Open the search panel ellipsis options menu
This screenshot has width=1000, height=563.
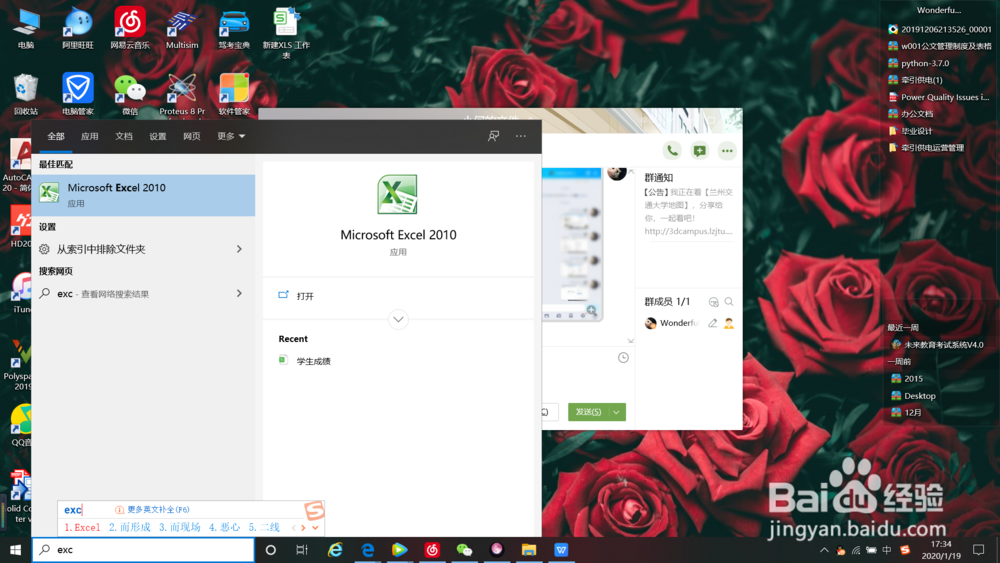point(520,136)
